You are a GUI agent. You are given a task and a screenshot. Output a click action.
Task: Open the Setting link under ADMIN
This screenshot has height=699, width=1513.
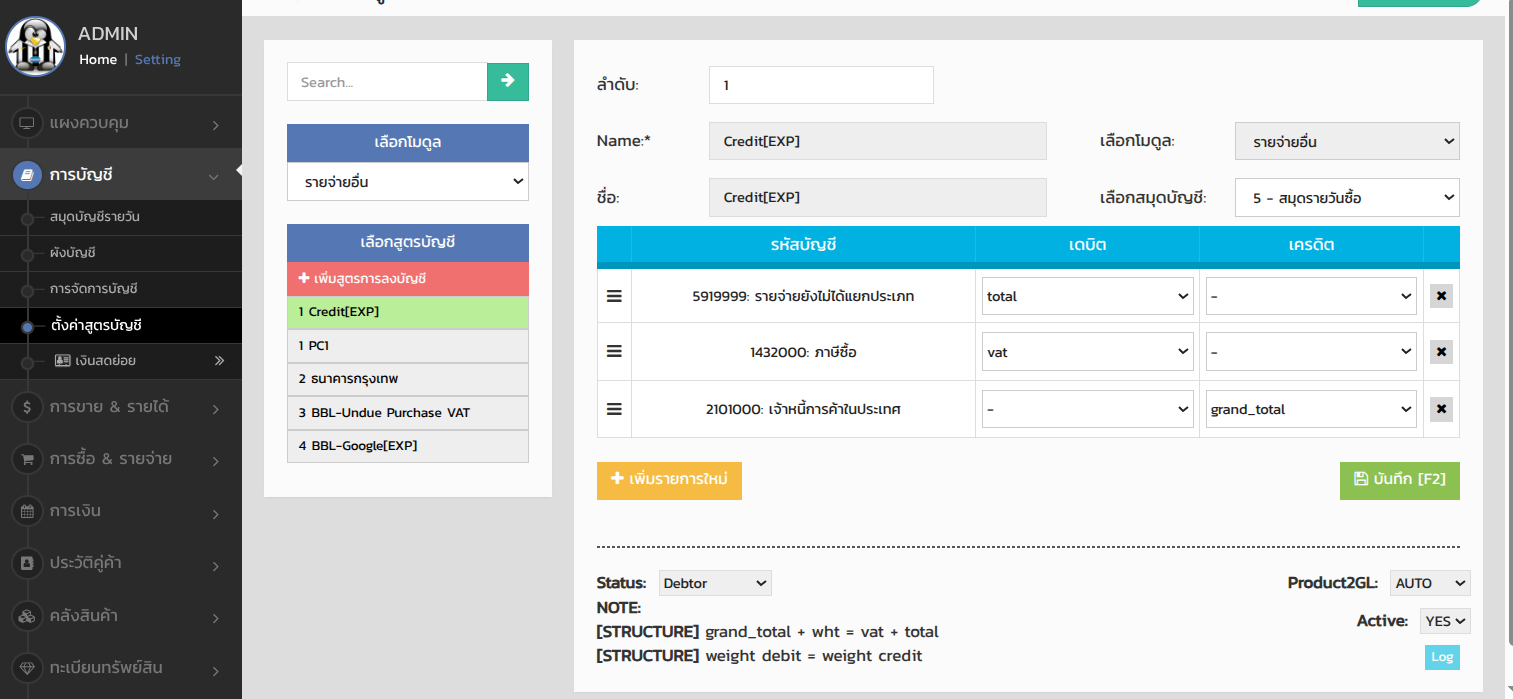[158, 60]
